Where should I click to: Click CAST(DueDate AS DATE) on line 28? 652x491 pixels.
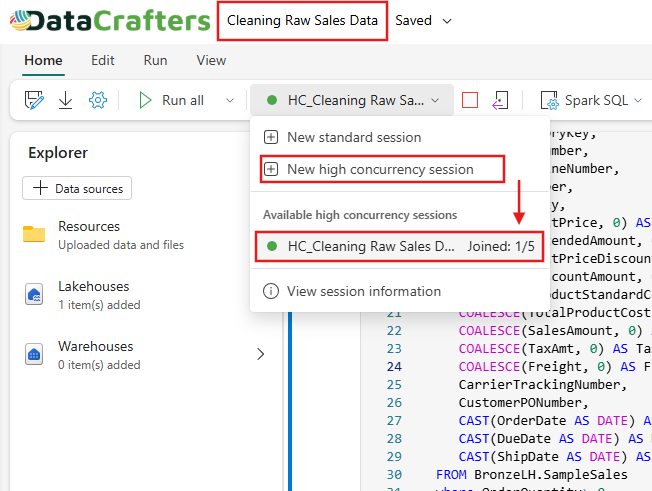coord(539,439)
